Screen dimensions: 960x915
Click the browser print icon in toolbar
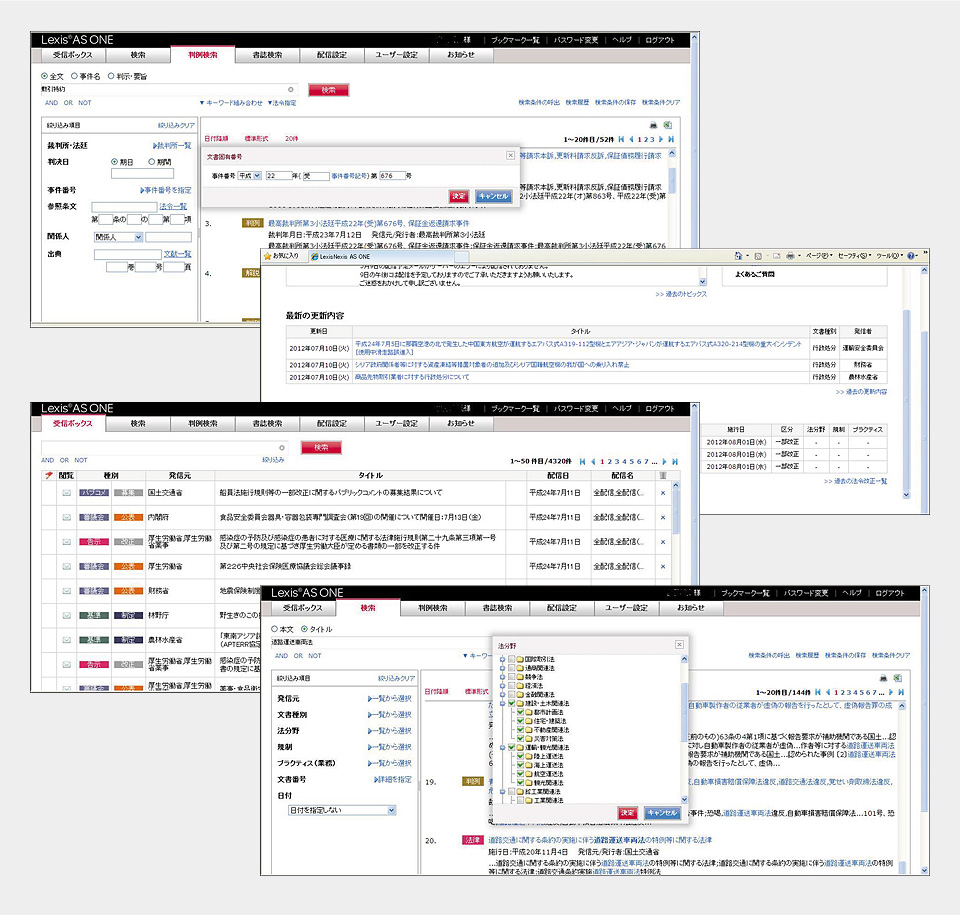point(790,256)
